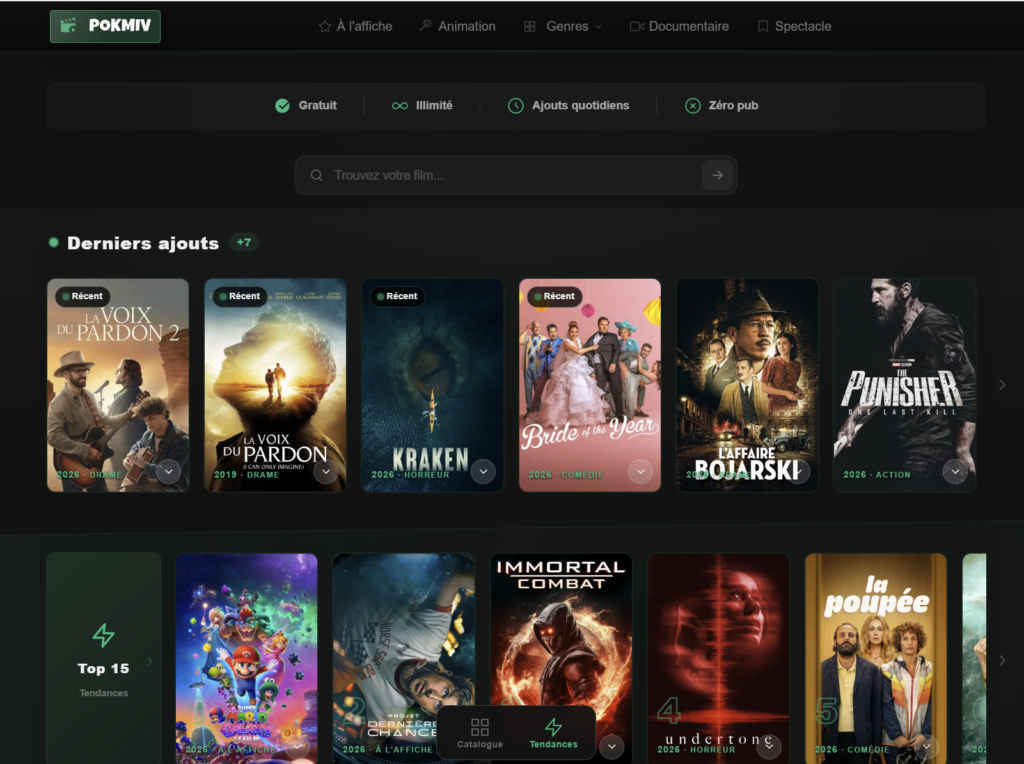Switch to the Catalogue tab

(480, 733)
